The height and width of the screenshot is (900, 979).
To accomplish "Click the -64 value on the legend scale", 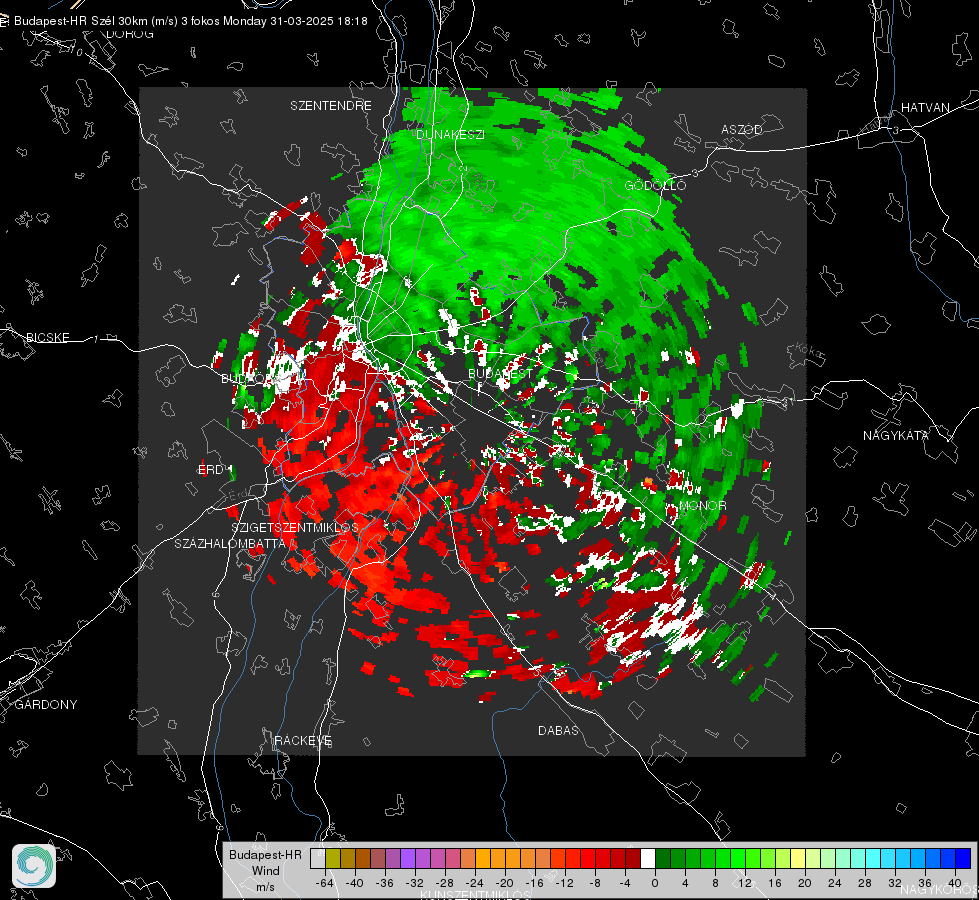I will tap(325, 883).
